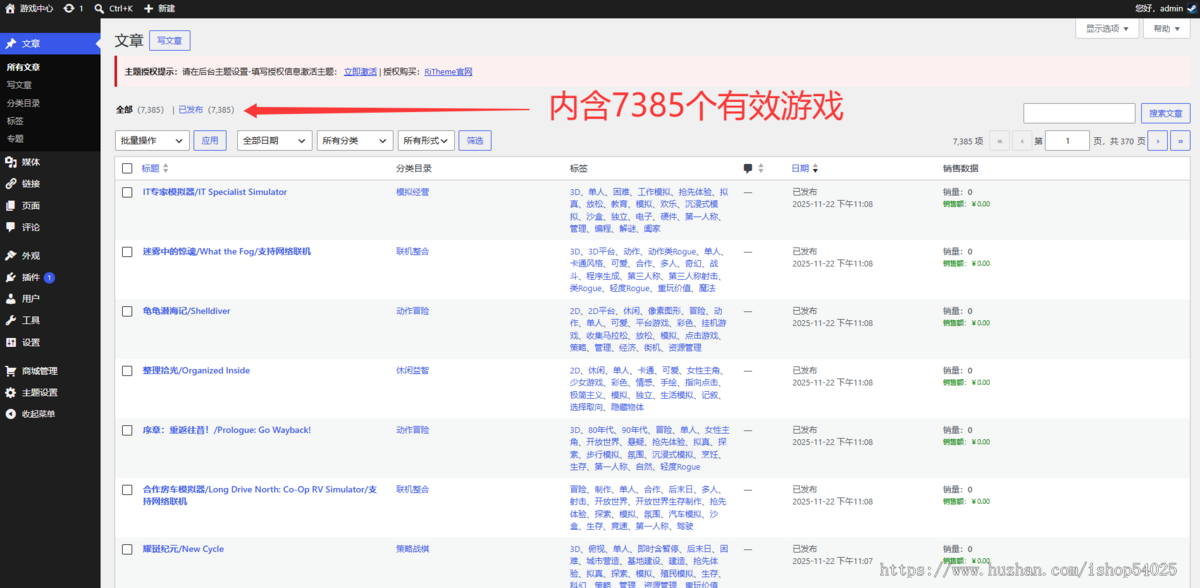The image size is (1200, 588).
Task: Open 标签 in sidebar submenu
Action: pyautogui.click(x=15, y=121)
